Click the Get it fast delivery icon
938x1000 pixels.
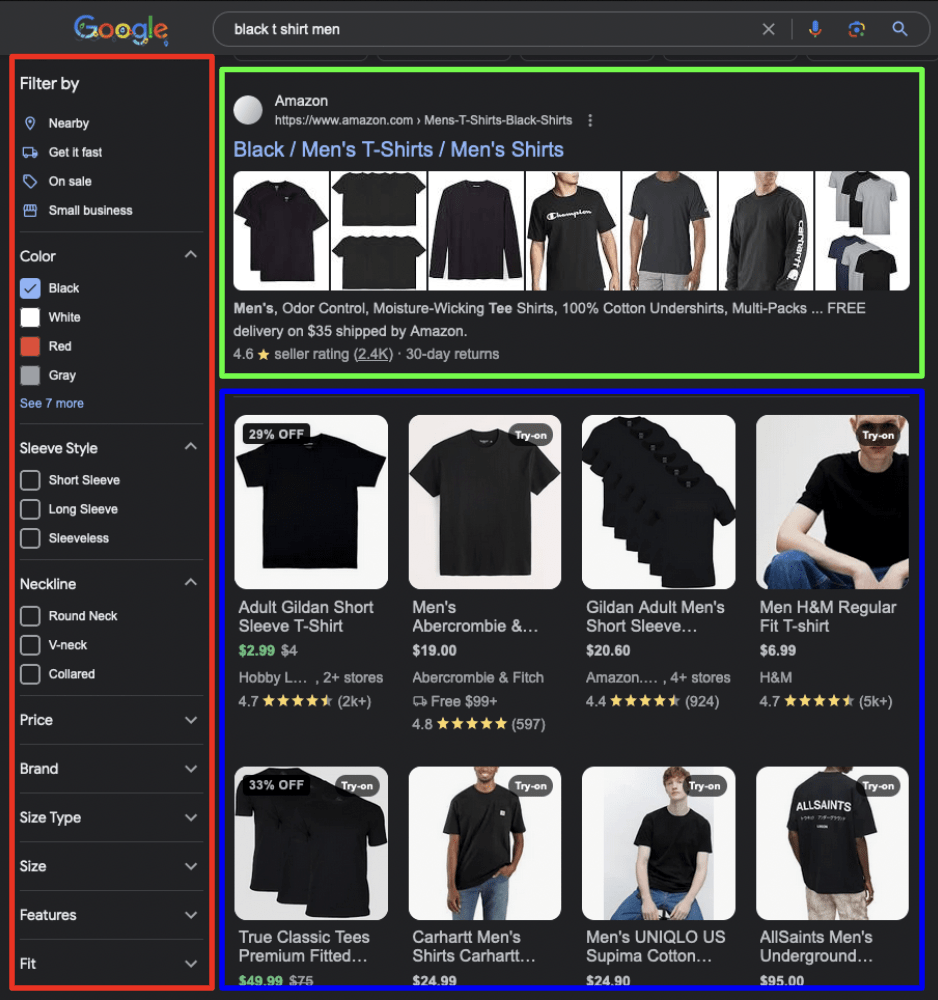31,151
